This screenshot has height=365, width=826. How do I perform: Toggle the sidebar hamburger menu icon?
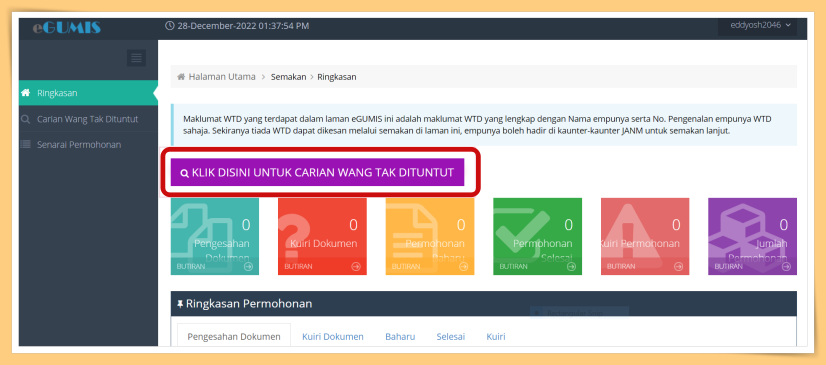coord(136,58)
